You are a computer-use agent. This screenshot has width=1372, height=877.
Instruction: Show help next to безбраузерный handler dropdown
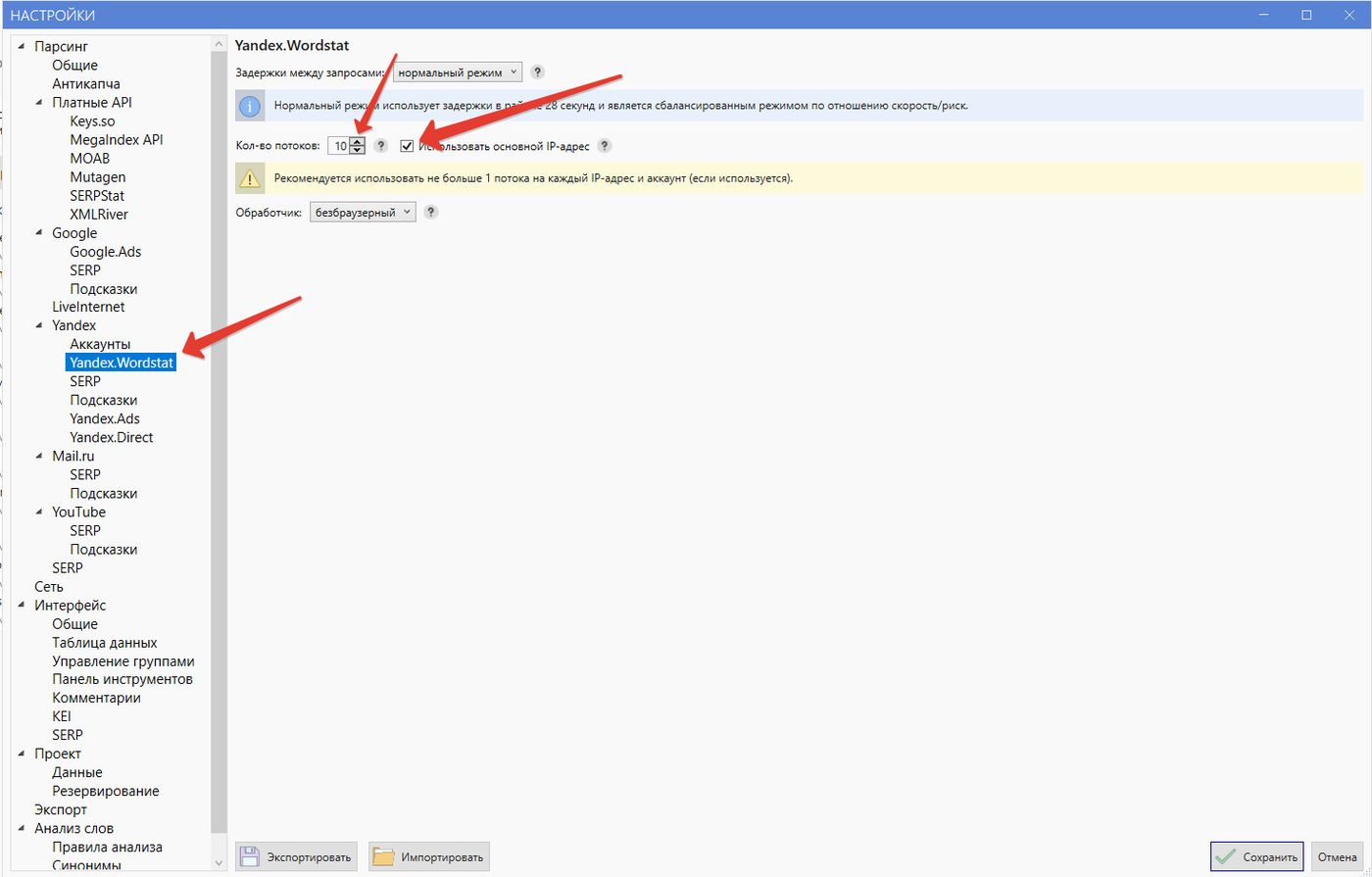click(431, 212)
